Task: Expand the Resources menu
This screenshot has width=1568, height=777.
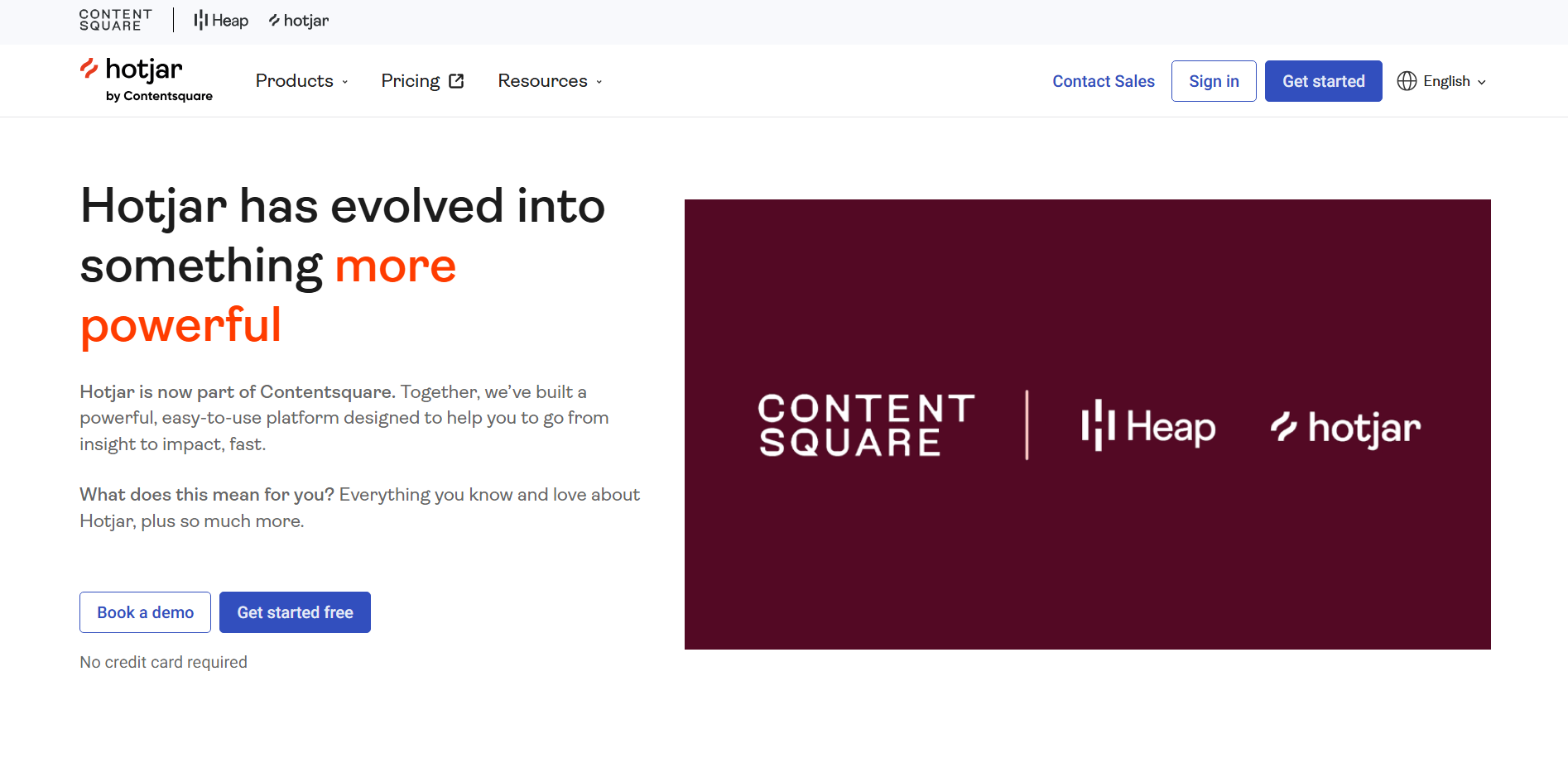Action: 551,81
